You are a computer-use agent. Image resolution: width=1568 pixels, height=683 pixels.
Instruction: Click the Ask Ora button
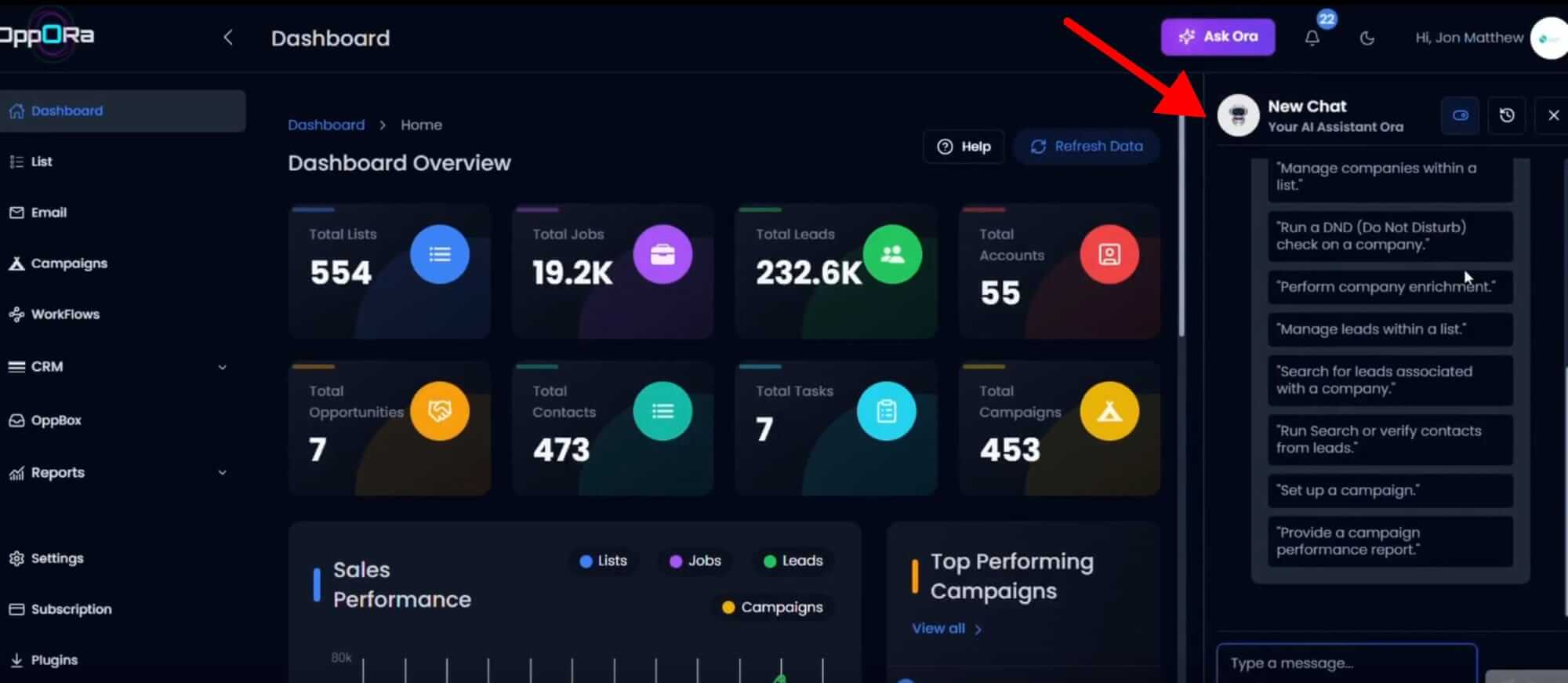[1218, 37]
